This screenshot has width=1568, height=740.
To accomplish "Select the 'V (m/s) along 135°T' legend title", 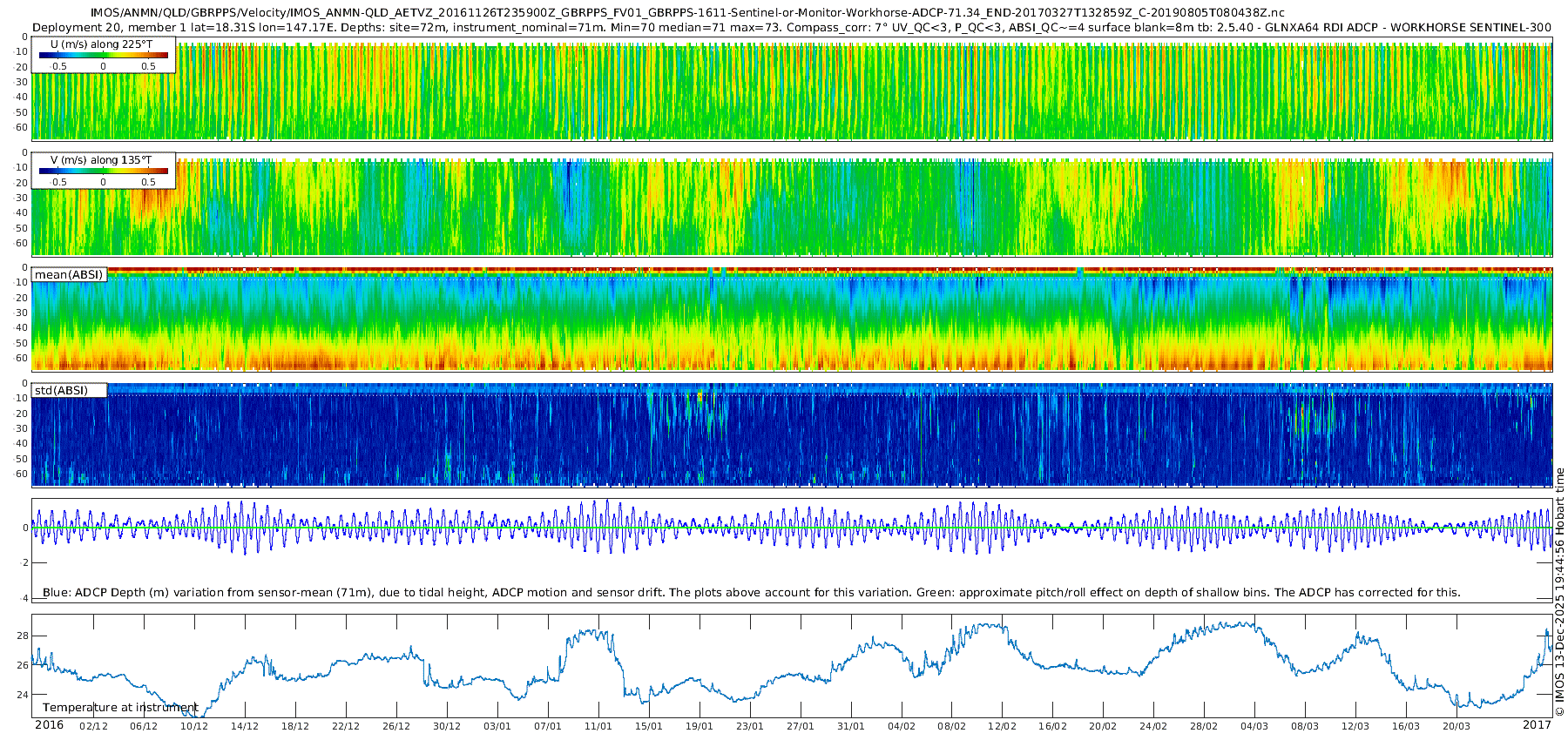I will [101, 160].
